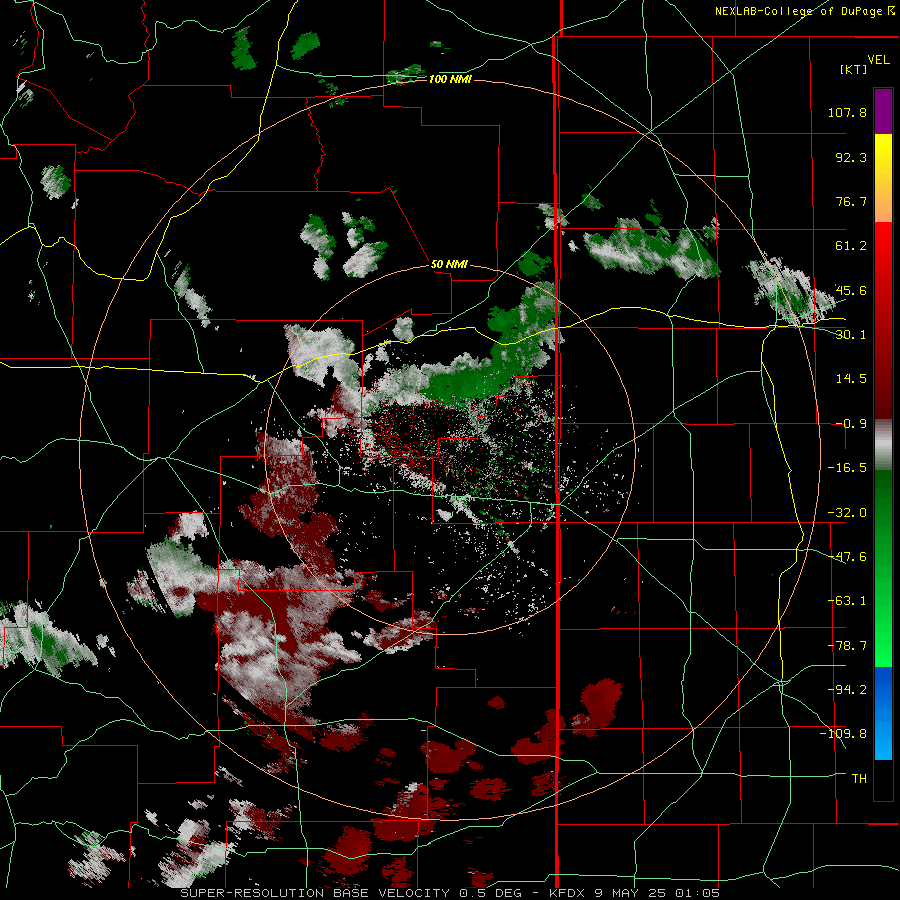This screenshot has height=900, width=900.
Task: Click the 76.7 velocity scale value
Action: 851,201
